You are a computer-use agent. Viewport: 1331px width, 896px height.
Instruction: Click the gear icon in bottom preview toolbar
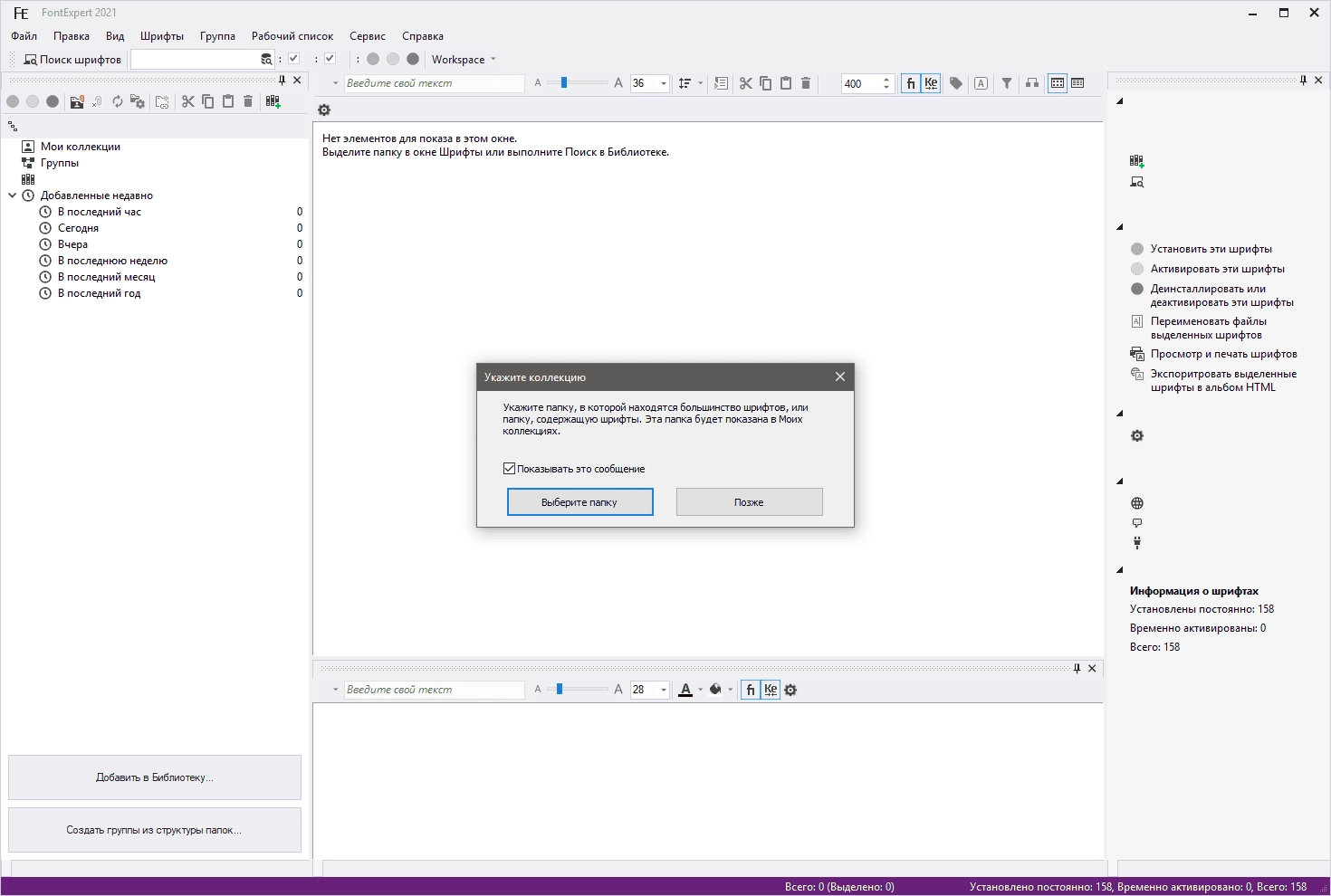[790, 690]
